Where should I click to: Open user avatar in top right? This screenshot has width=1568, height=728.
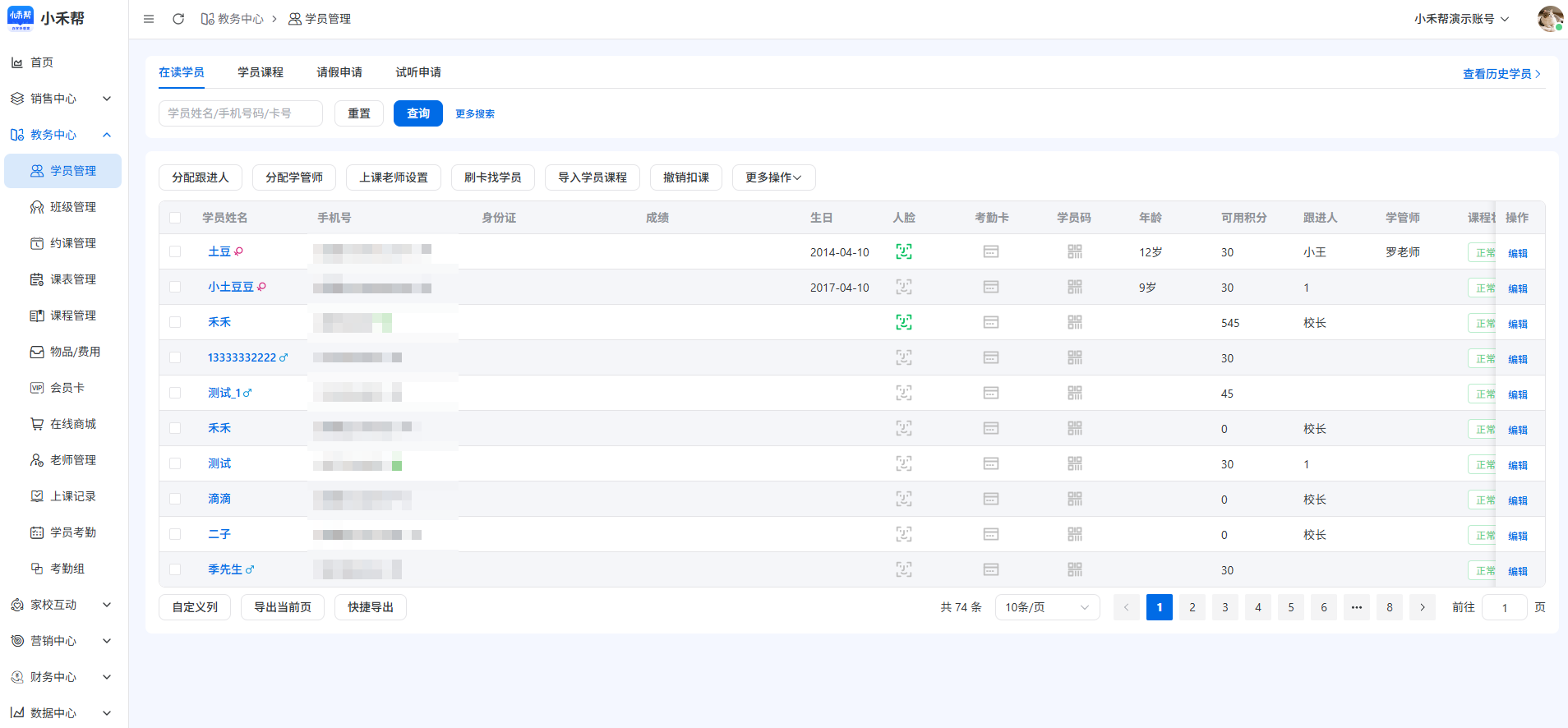[1549, 19]
